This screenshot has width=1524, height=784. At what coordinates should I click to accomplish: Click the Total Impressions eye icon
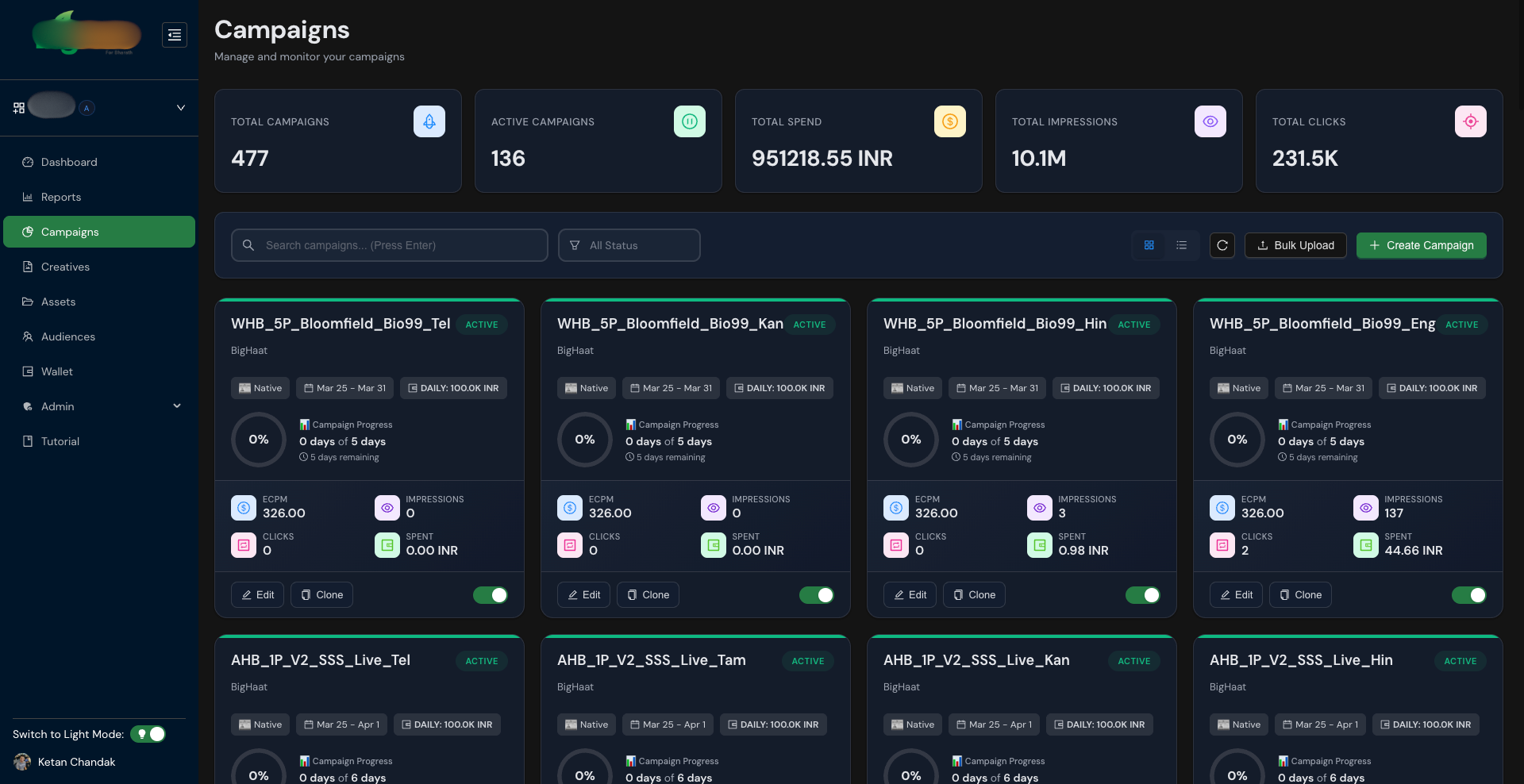point(1210,121)
